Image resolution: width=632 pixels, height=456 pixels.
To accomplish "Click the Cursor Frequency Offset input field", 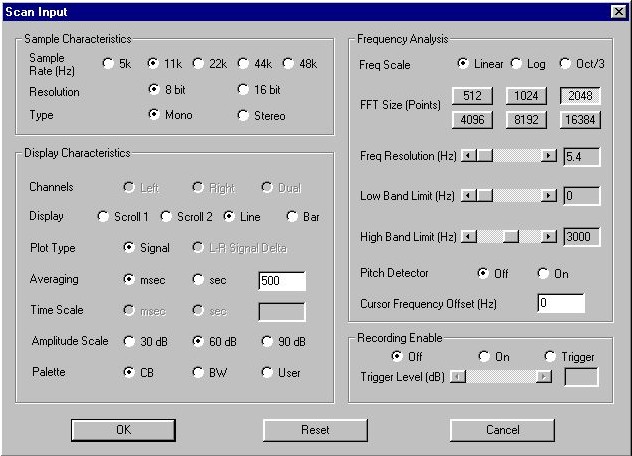I will 561,303.
